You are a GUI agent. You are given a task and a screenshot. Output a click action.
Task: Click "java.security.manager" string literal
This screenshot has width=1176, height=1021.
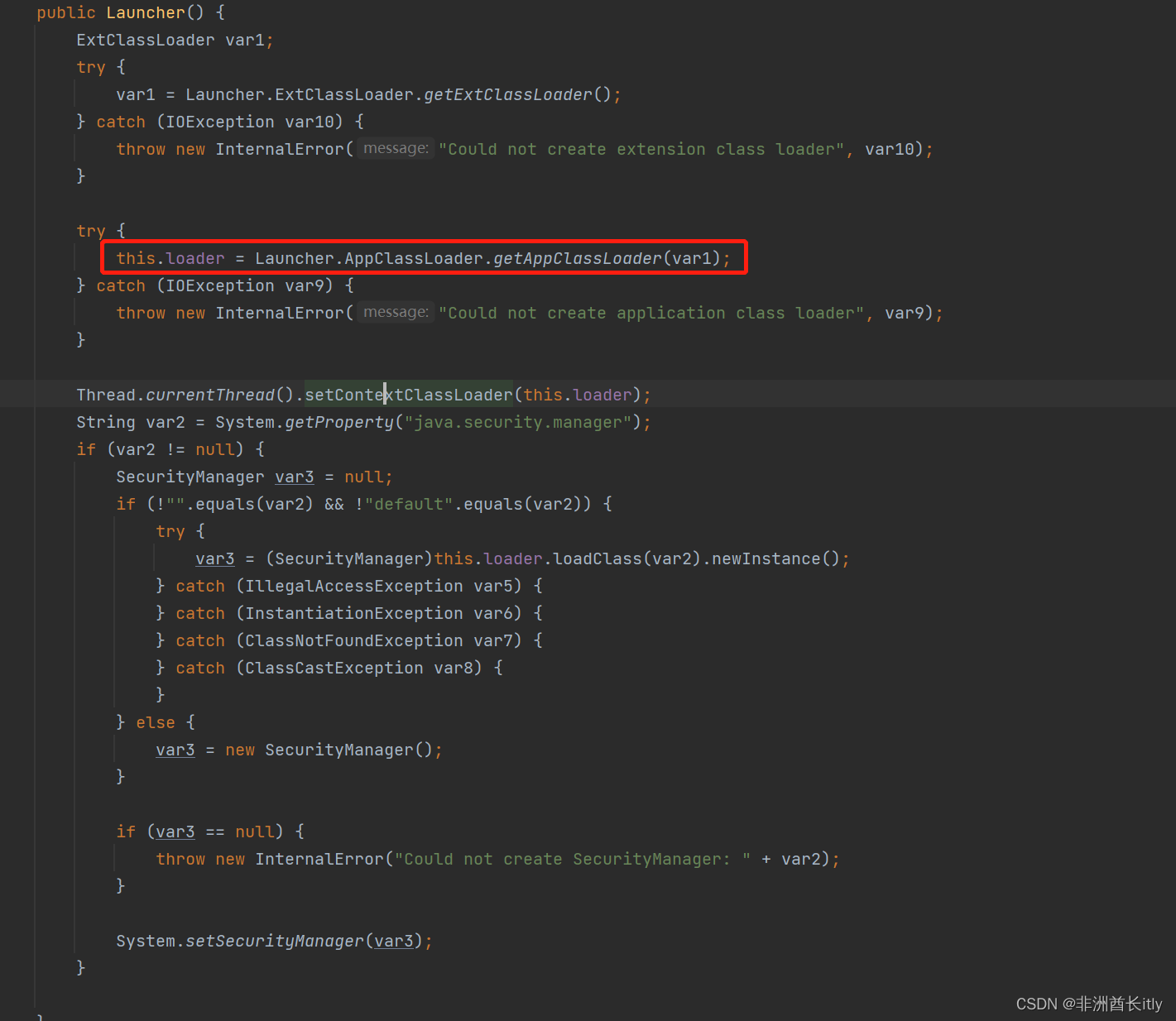click(518, 422)
